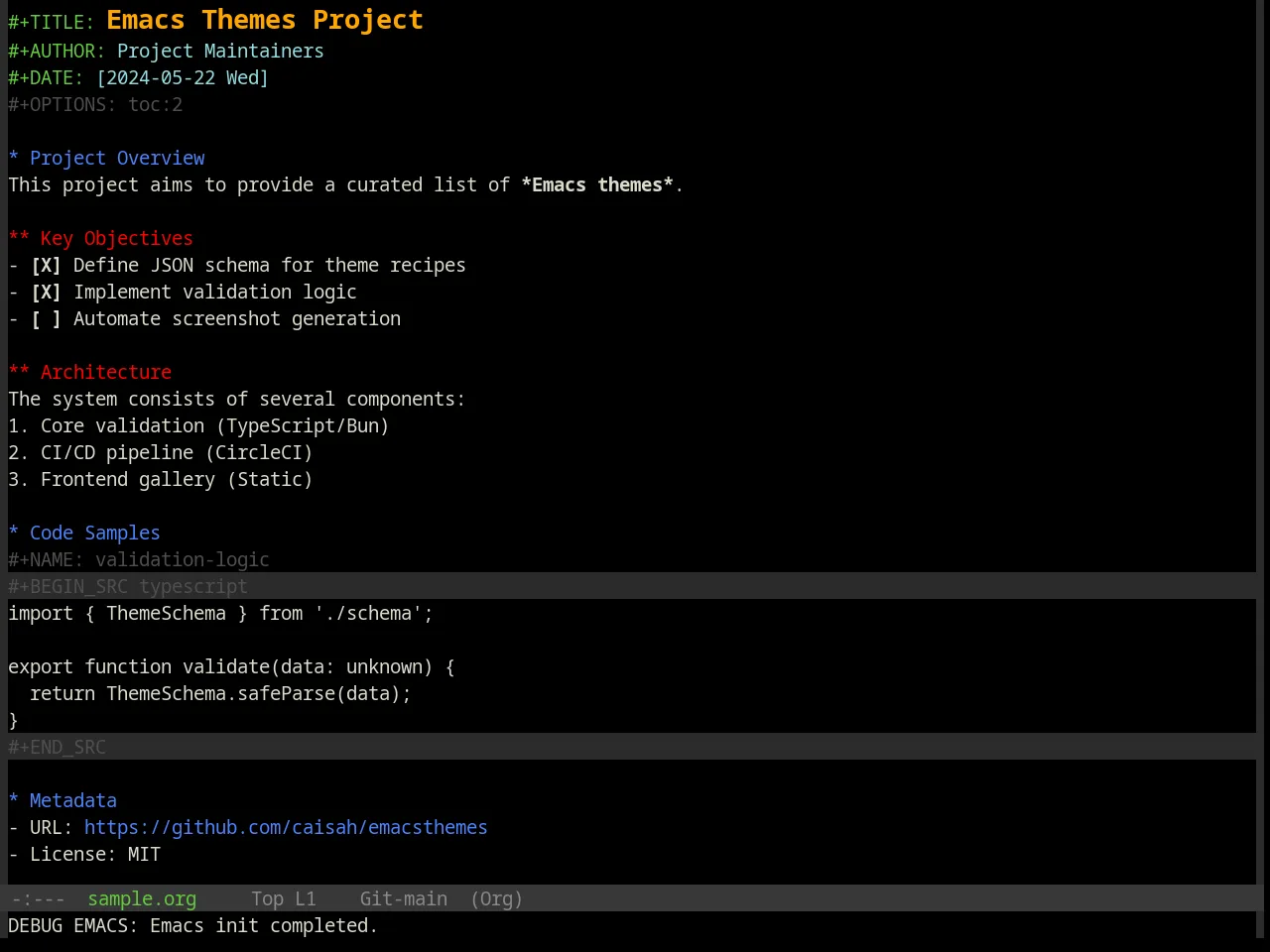
Task: Click 'Project Maintainers' author value
Action: tap(220, 52)
